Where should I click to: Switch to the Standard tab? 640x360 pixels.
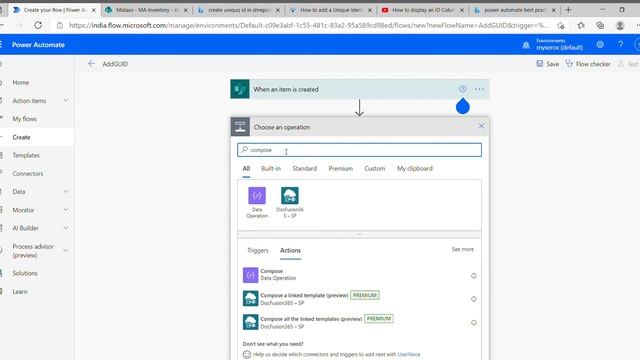(x=304, y=169)
